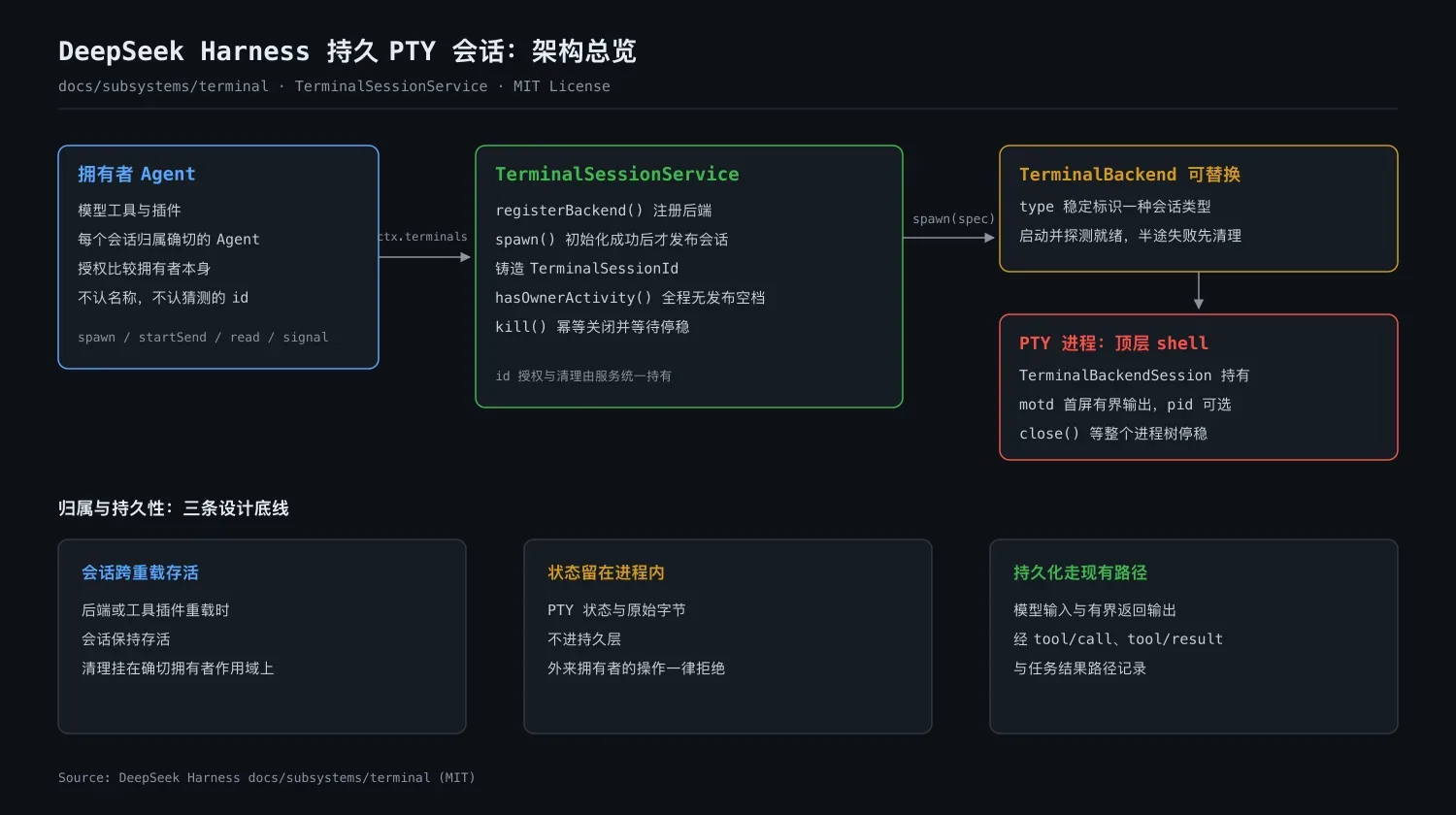Click the line "模型工具与插件"
Screen dimensions: 1456x815
pos(129,211)
